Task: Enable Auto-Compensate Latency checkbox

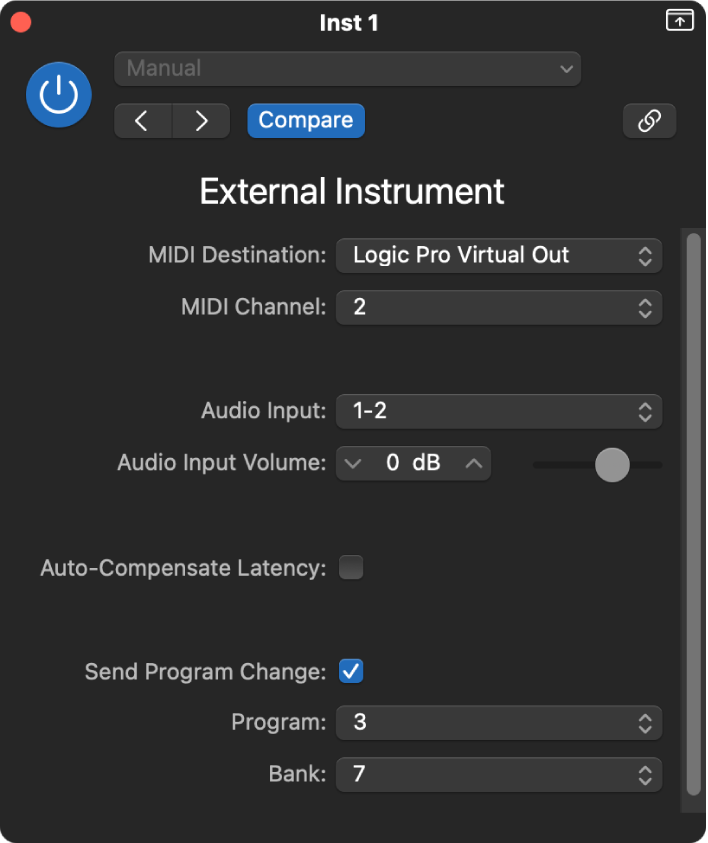Action: pyautogui.click(x=351, y=568)
